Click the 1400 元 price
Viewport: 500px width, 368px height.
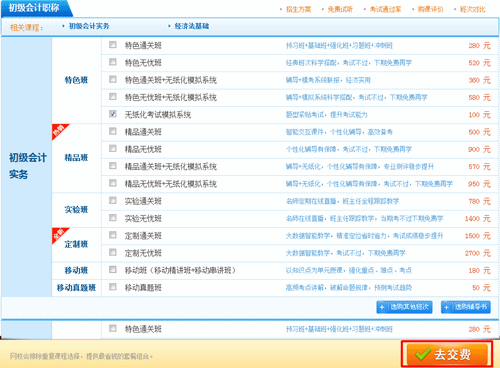(x=478, y=219)
